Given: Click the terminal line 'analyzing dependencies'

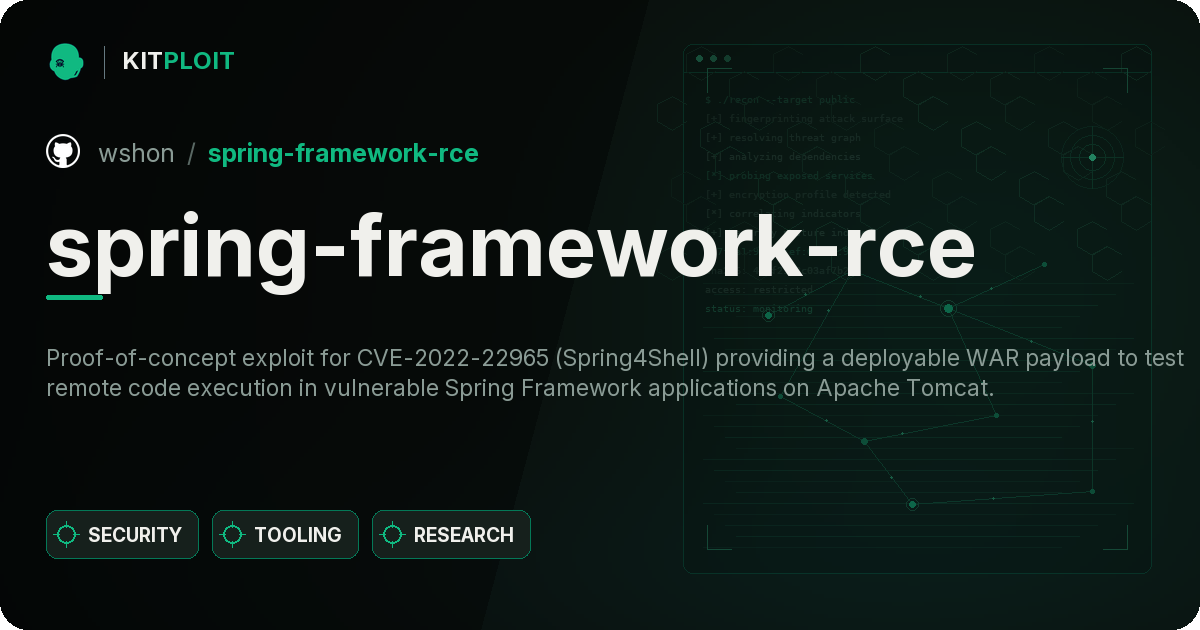Looking at the screenshot, I should [782, 157].
